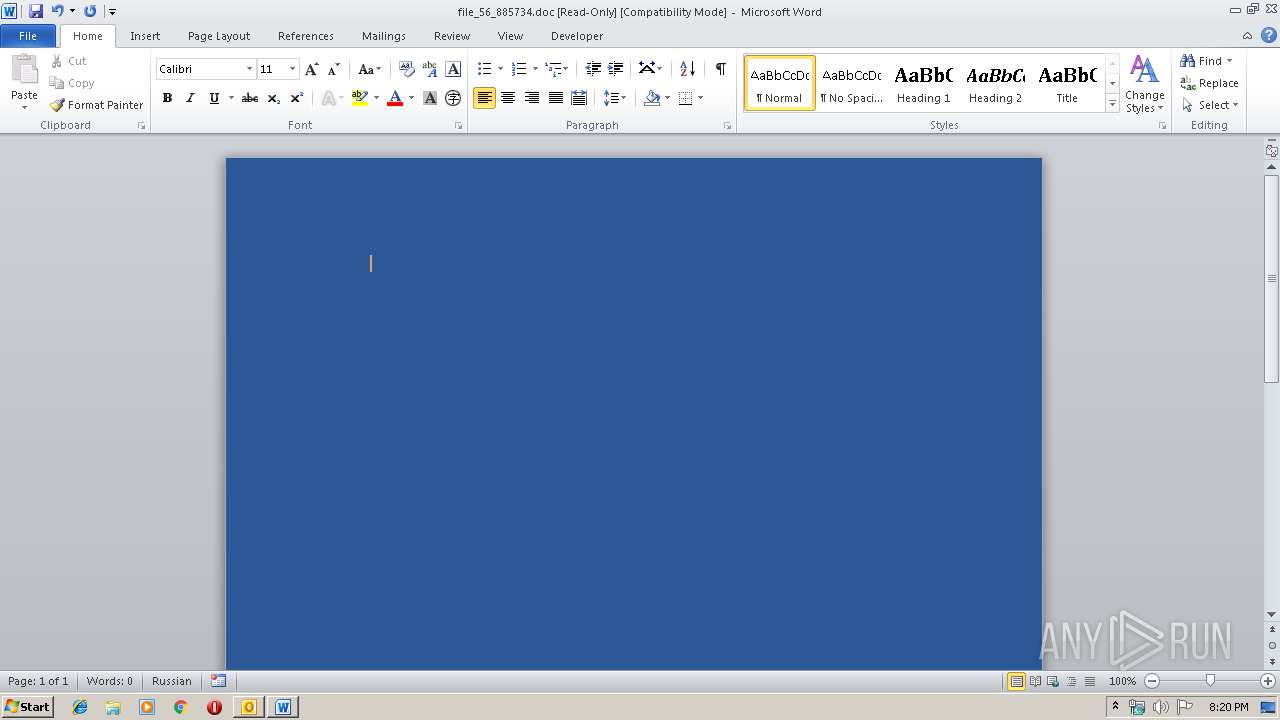Click the Paste clipboard icon
Screen dimensions: 1280x720
(x=24, y=70)
